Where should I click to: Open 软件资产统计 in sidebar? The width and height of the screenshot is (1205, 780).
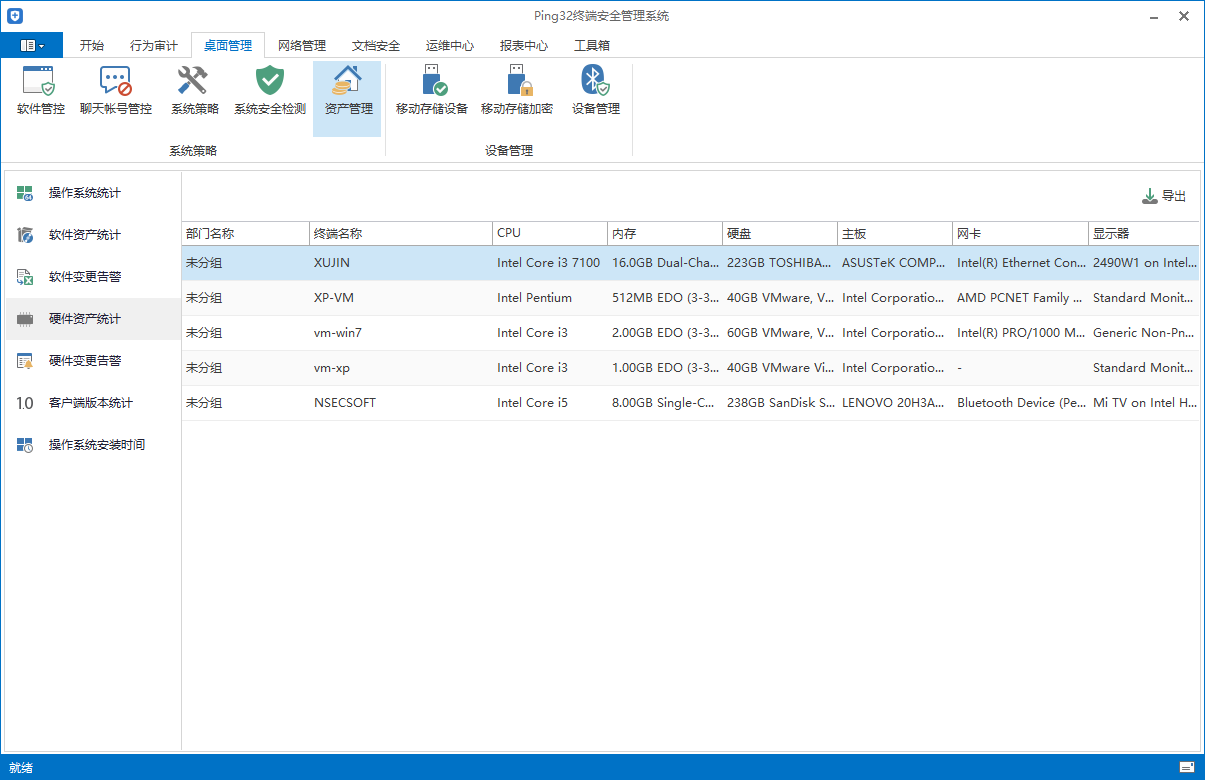(93, 235)
